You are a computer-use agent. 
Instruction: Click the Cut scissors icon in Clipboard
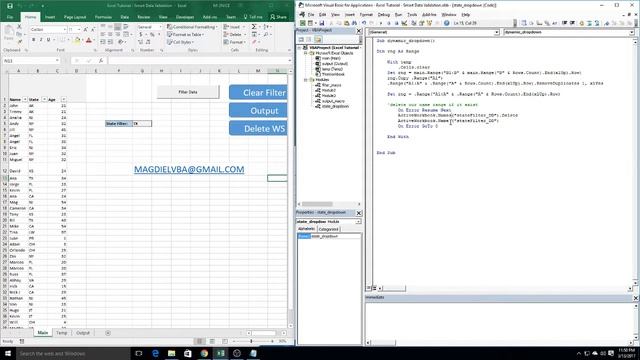[x=19, y=27]
